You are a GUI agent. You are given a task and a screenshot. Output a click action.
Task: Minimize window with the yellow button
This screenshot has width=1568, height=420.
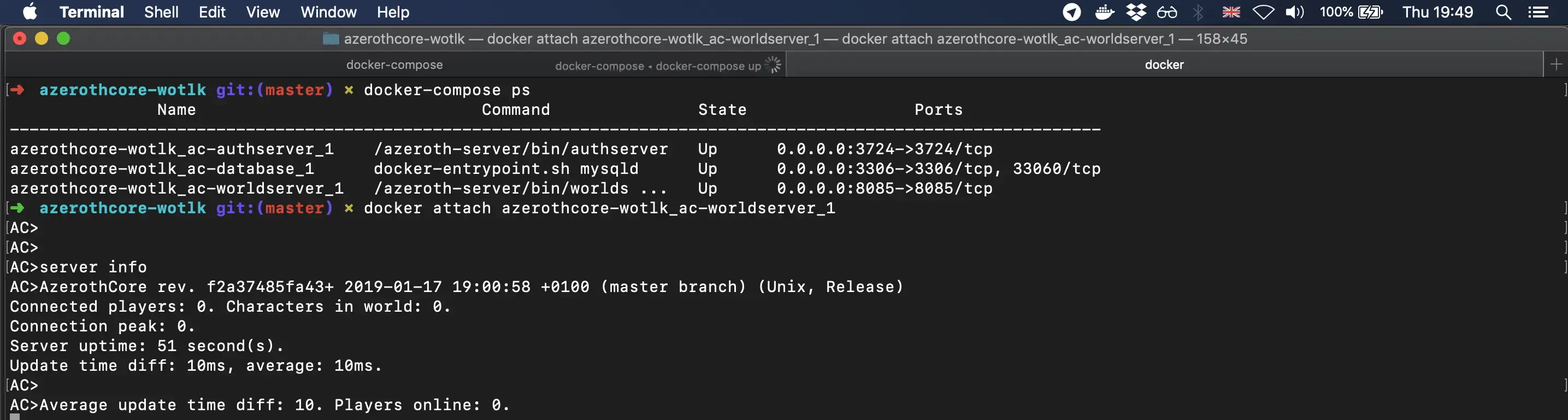click(x=42, y=38)
